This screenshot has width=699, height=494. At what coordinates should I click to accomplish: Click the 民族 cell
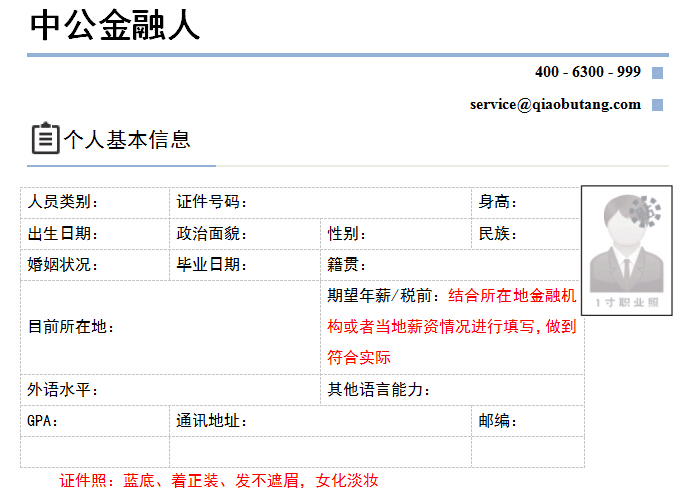click(526, 234)
